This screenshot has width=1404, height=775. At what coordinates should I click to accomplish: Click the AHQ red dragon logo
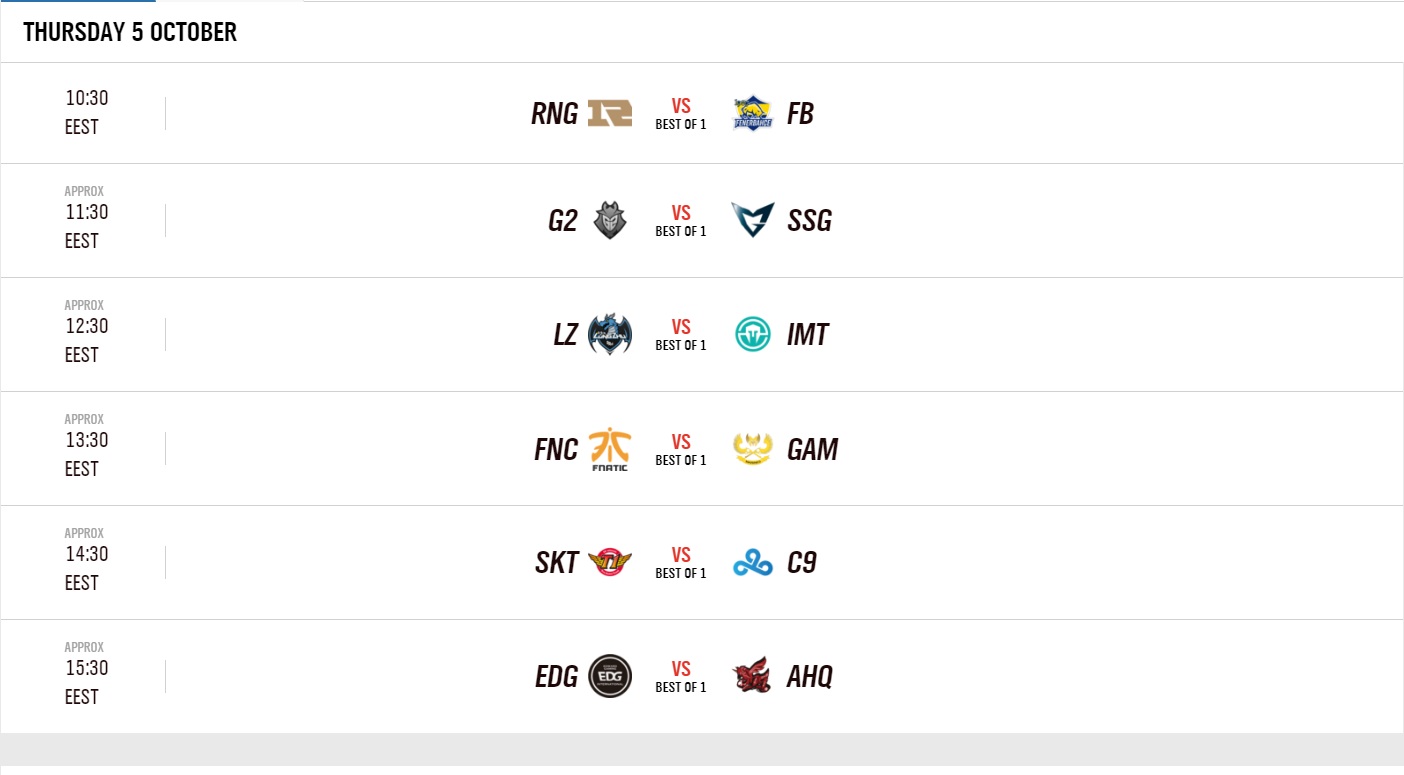[752, 677]
